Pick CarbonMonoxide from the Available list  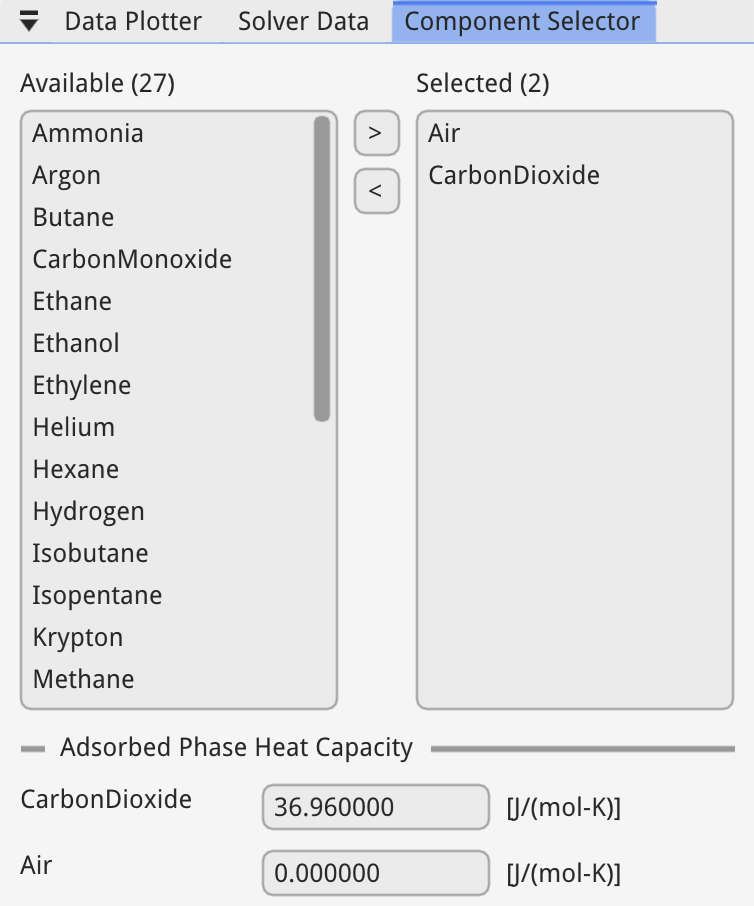point(132,260)
